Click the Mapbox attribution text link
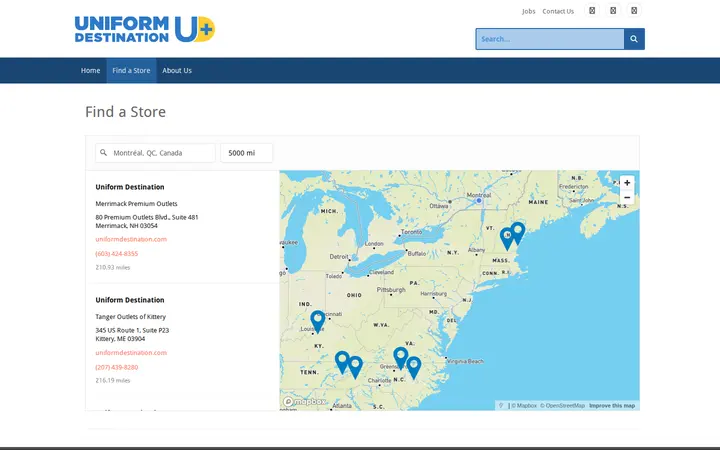The width and height of the screenshot is (720, 450). (x=524, y=405)
